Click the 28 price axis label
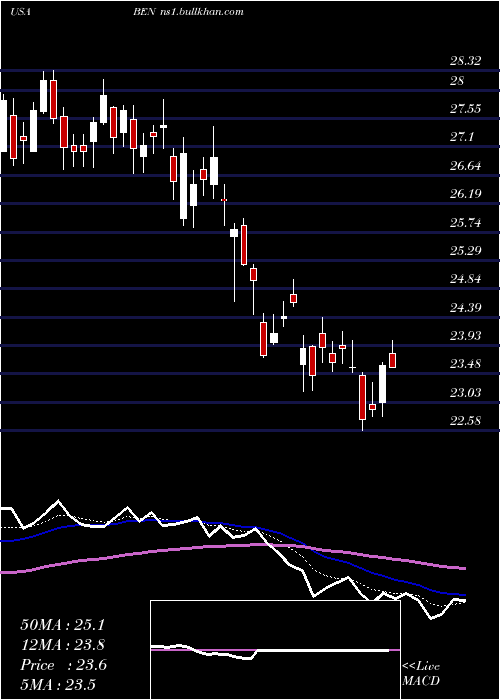Screen dimensions: 500x700 pos(457,81)
